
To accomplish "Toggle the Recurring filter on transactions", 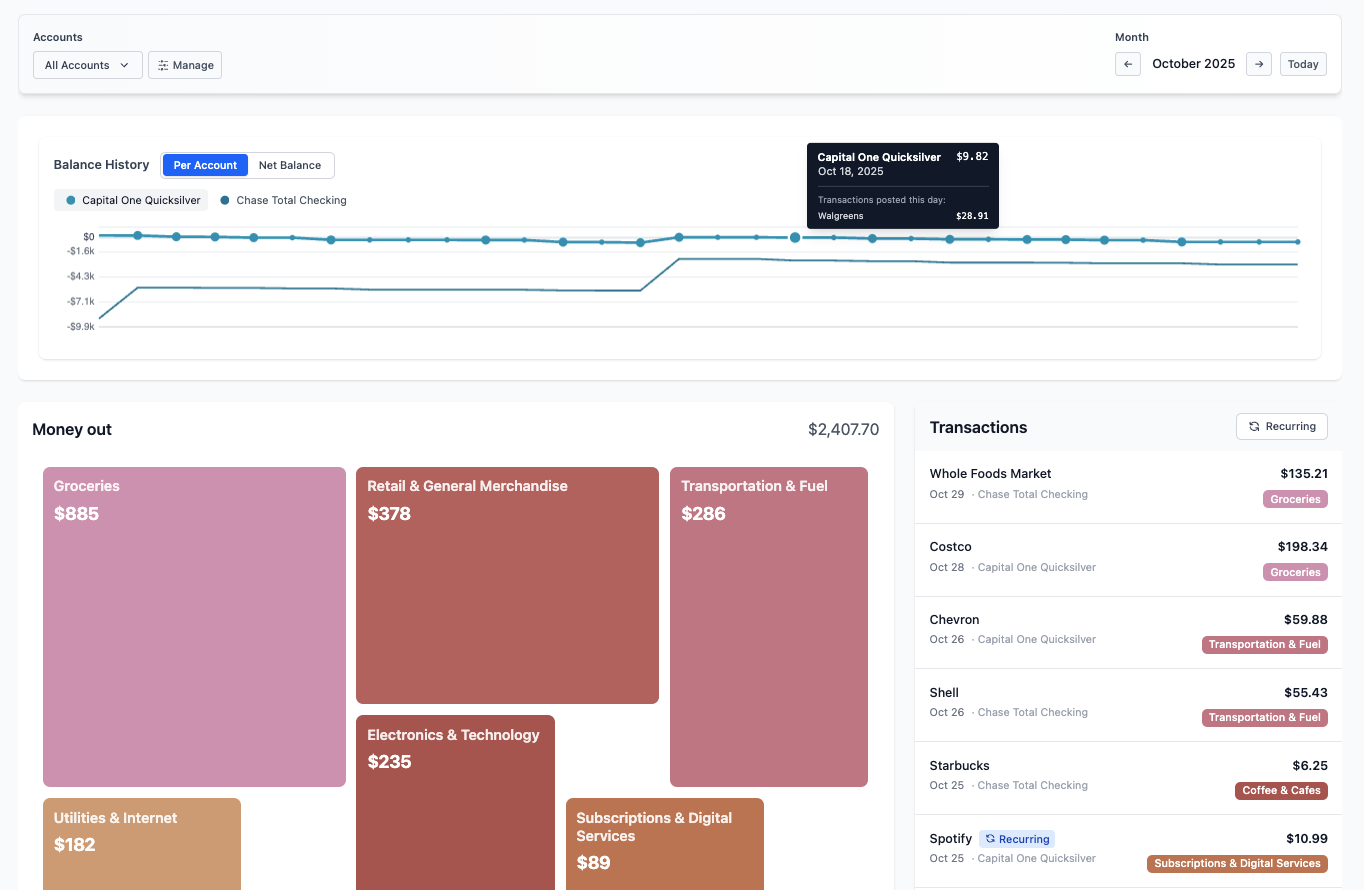I will pyautogui.click(x=1281, y=426).
